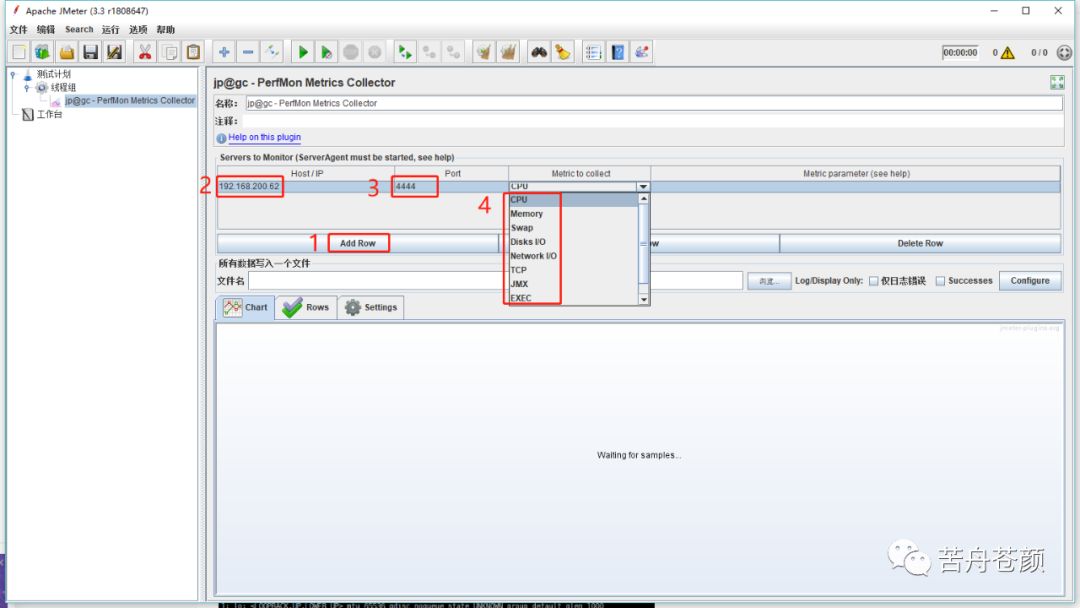Click the 名称 name field
This screenshot has width=1080, height=608.
[x=654, y=103]
